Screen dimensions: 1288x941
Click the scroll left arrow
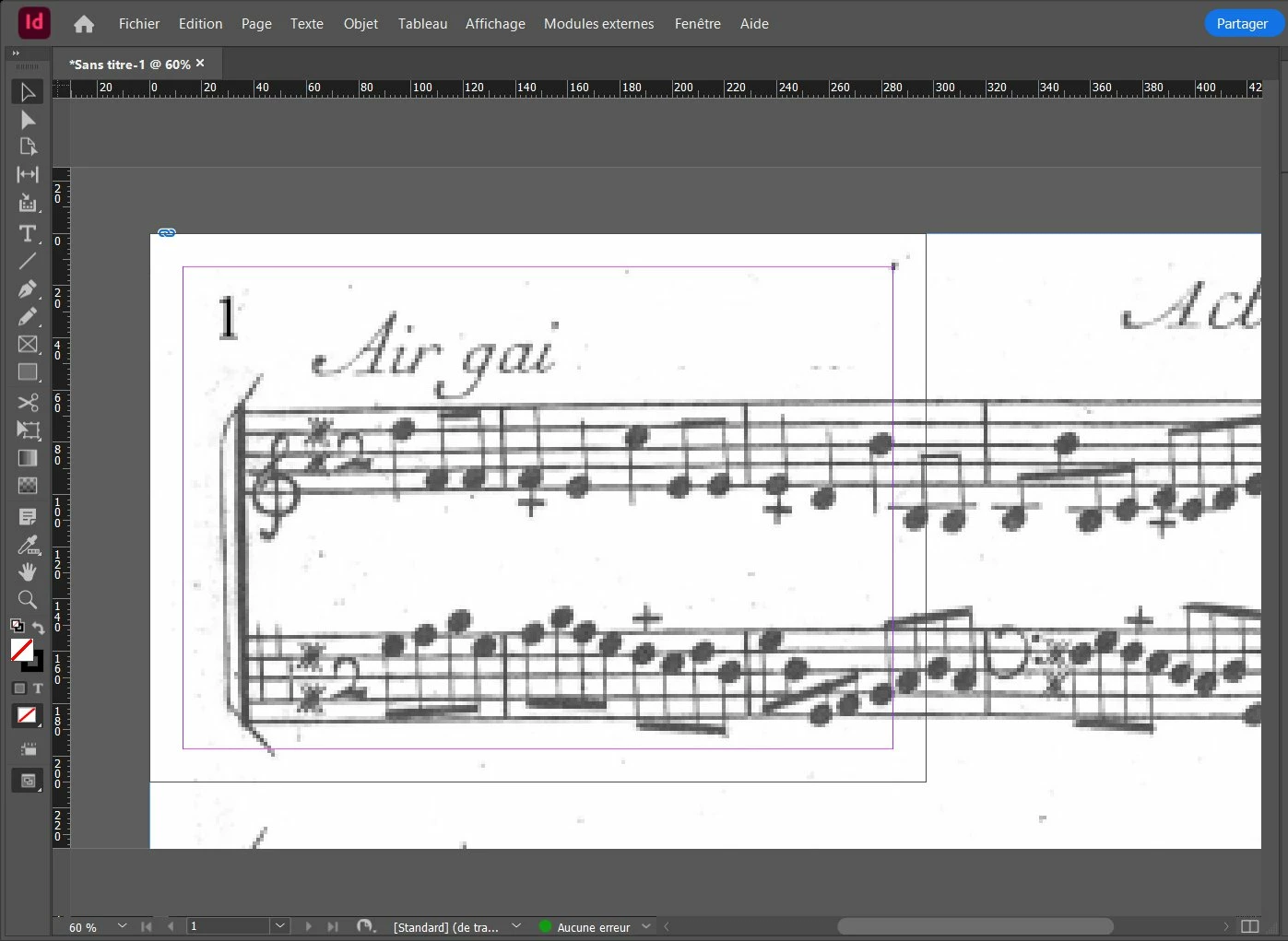pos(667,926)
